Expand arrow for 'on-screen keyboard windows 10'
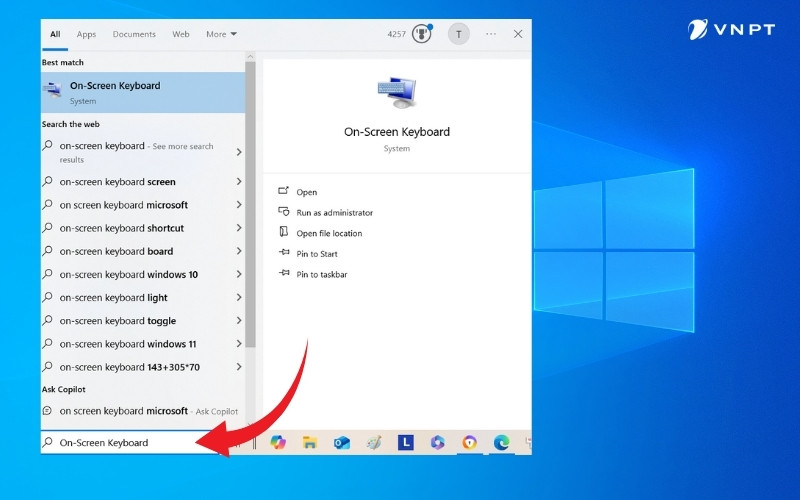The width and height of the screenshot is (800, 500). (239, 275)
